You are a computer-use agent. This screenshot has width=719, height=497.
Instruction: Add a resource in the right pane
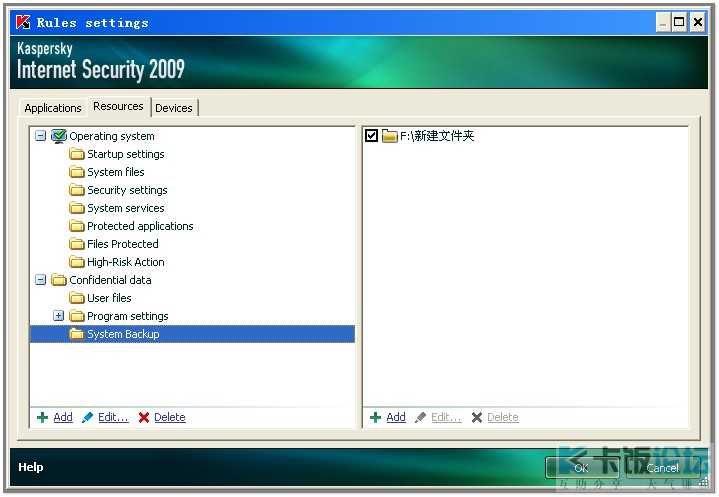[x=396, y=417]
